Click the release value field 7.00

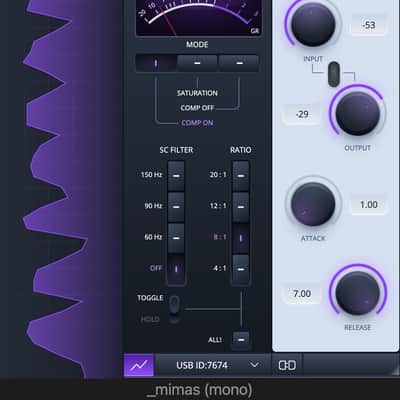(x=302, y=294)
